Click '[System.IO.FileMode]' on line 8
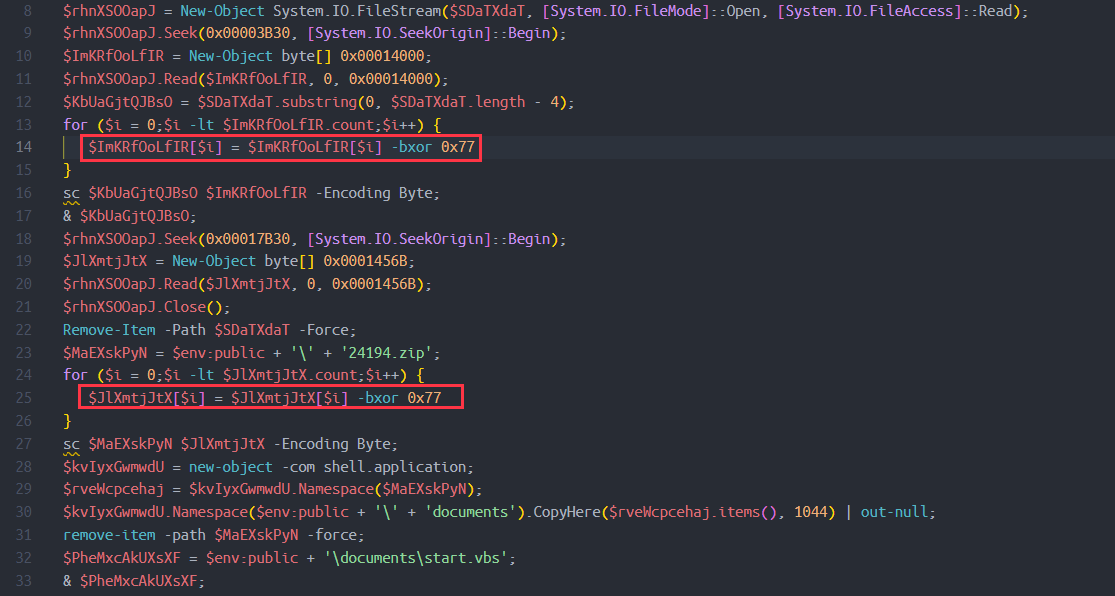 626,11
